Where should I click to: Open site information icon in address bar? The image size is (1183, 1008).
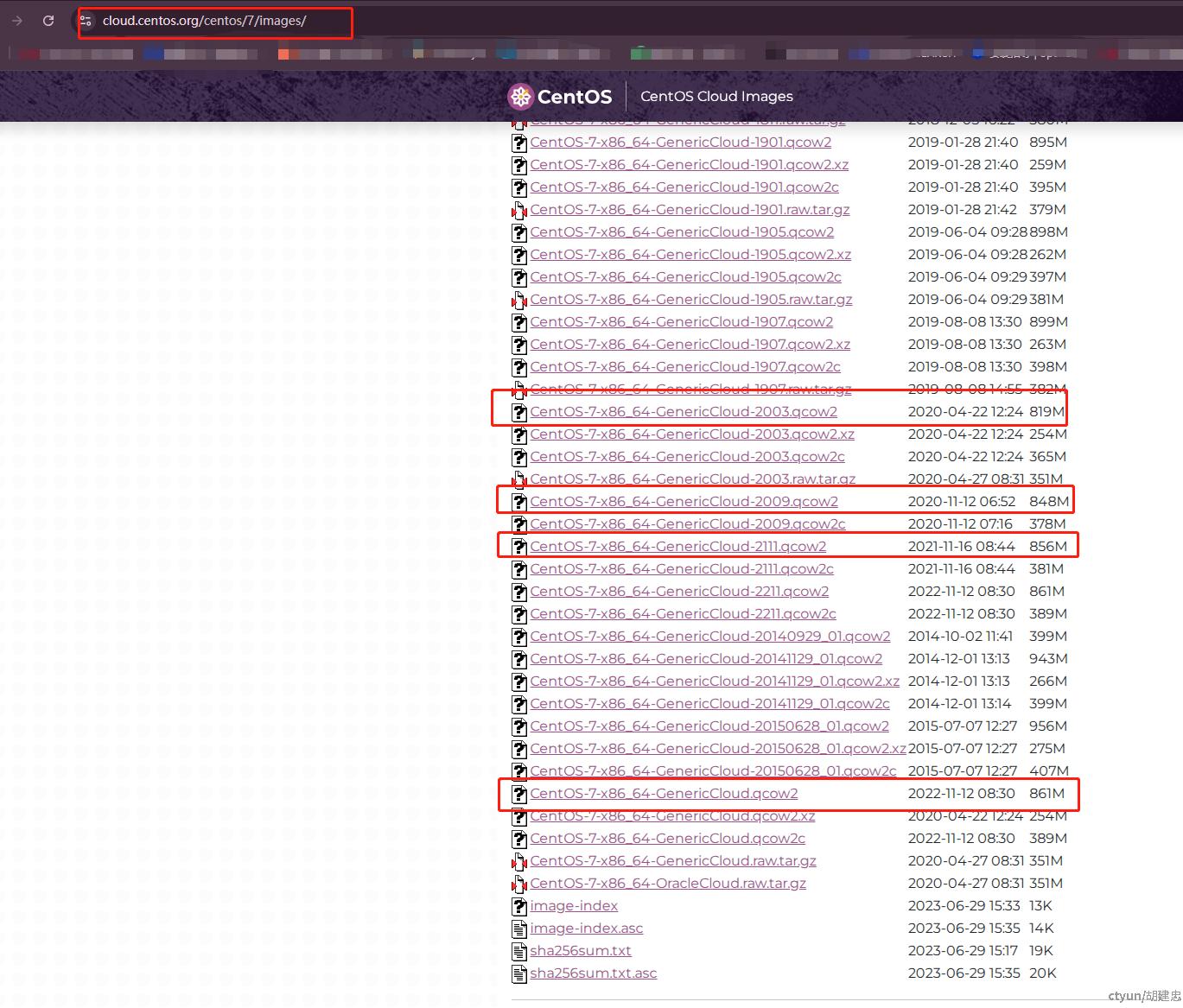(85, 21)
